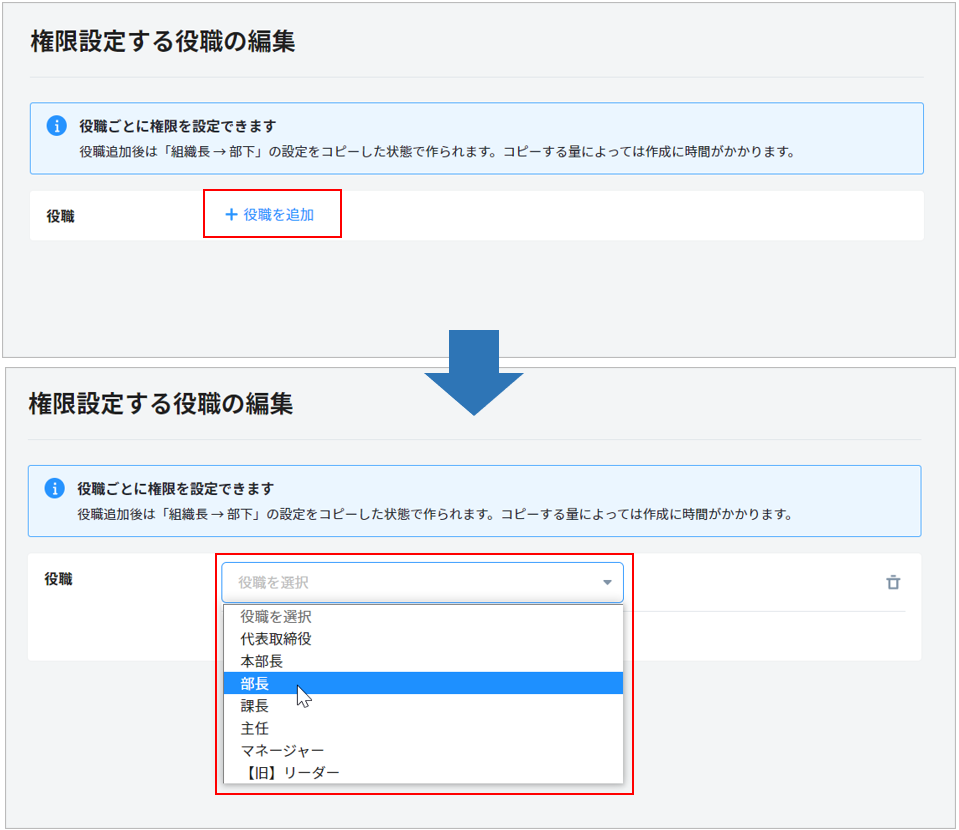This screenshot has width=959, height=830.
Task: Click the 役職 label in the upper panel
Action: pyautogui.click(x=60, y=216)
